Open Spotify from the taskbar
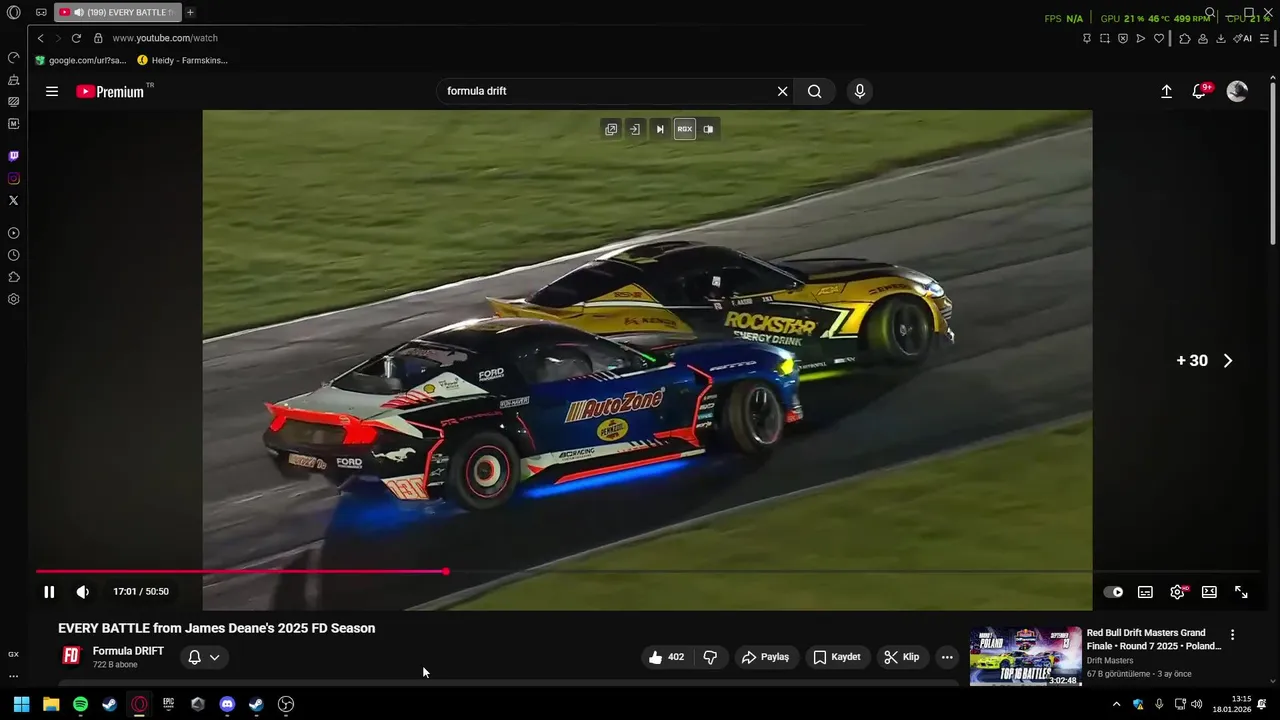The height and width of the screenshot is (720, 1280). [80, 704]
